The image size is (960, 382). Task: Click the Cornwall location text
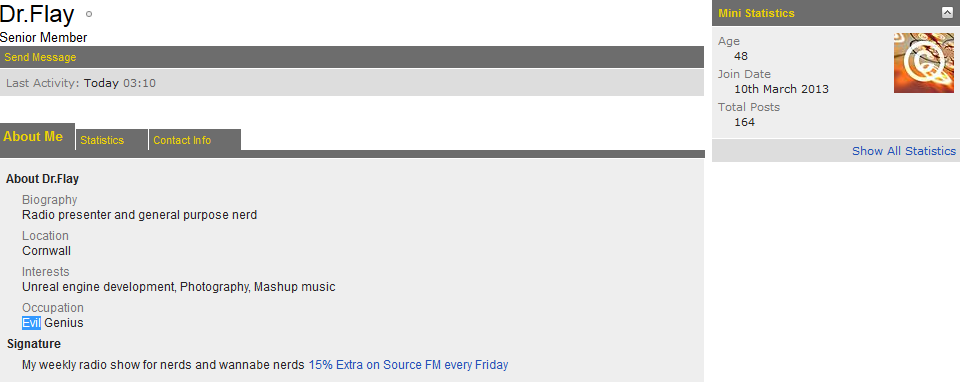point(47,251)
